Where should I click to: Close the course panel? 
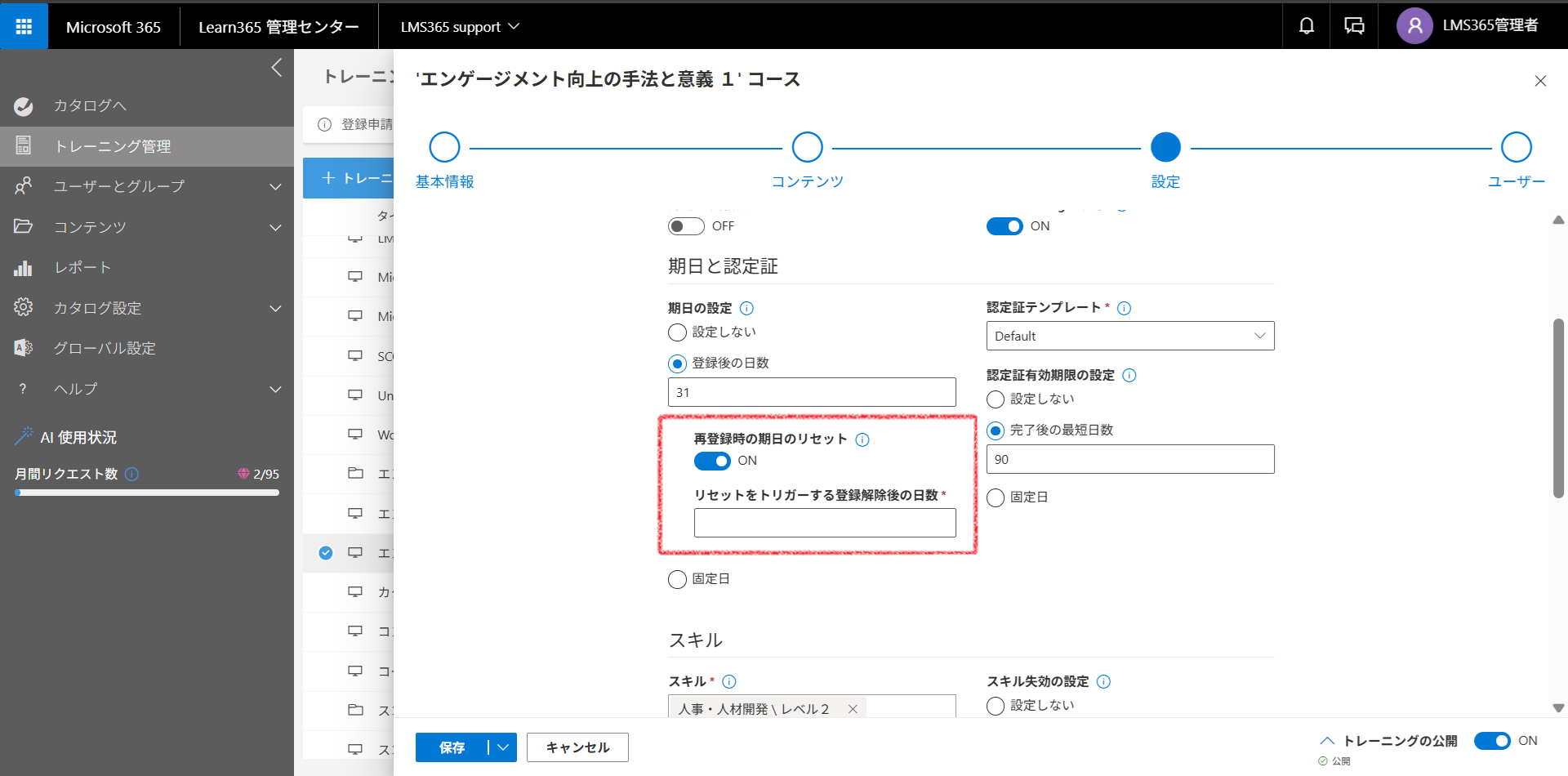point(1540,81)
